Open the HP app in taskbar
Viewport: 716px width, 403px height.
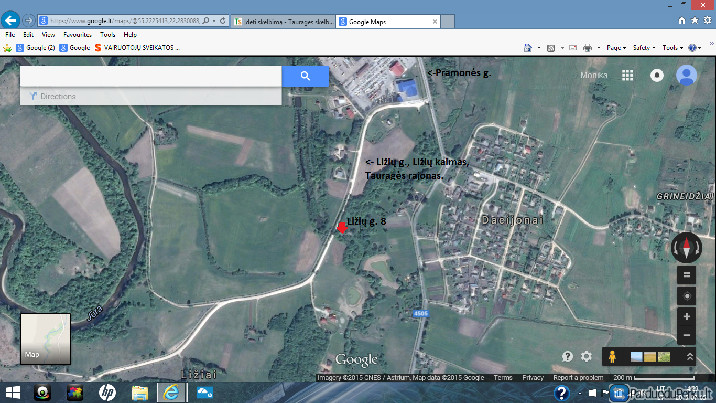pos(107,393)
